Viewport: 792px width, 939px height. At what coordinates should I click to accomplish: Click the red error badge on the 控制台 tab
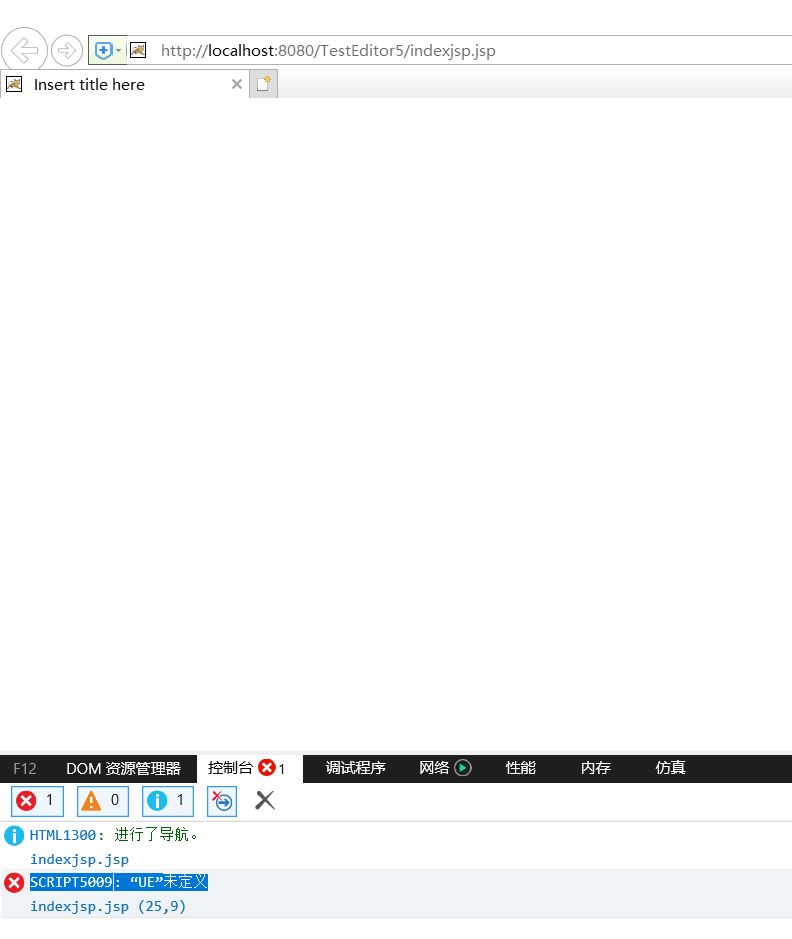267,768
